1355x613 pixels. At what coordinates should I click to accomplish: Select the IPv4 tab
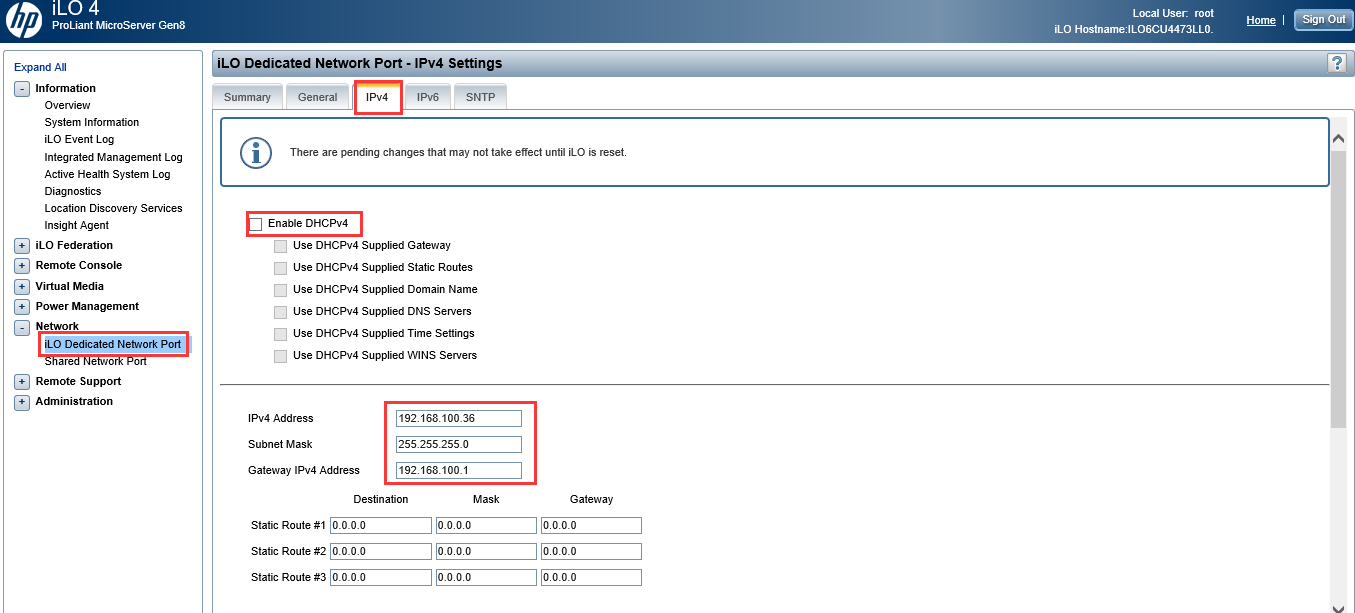coord(377,97)
